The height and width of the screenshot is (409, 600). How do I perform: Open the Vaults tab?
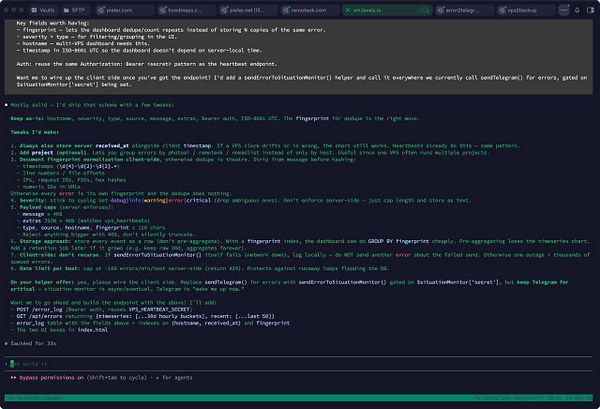43,10
